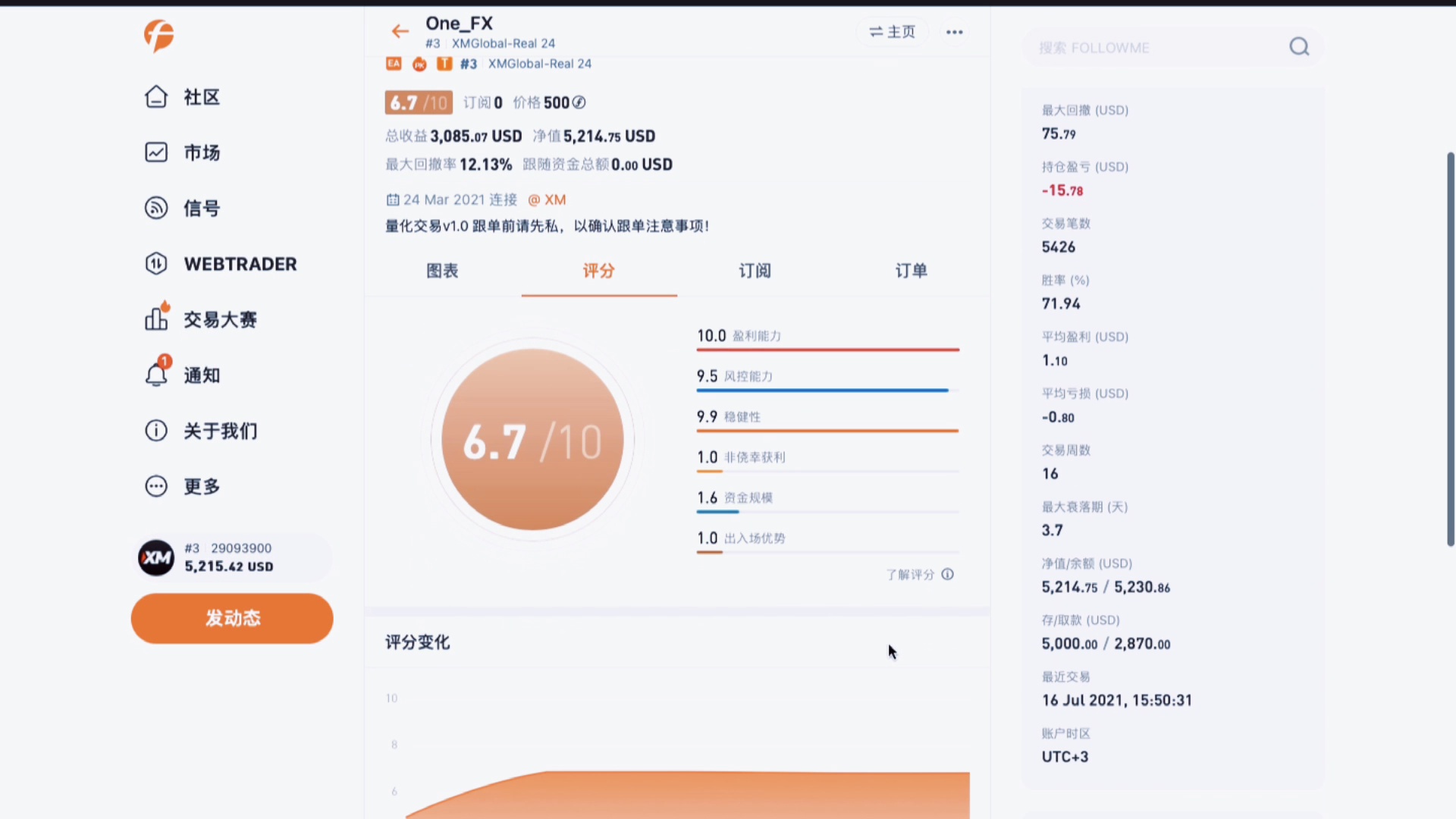1456x819 pixels.
Task: Click the 主页 homepage switch button
Action: point(892,32)
